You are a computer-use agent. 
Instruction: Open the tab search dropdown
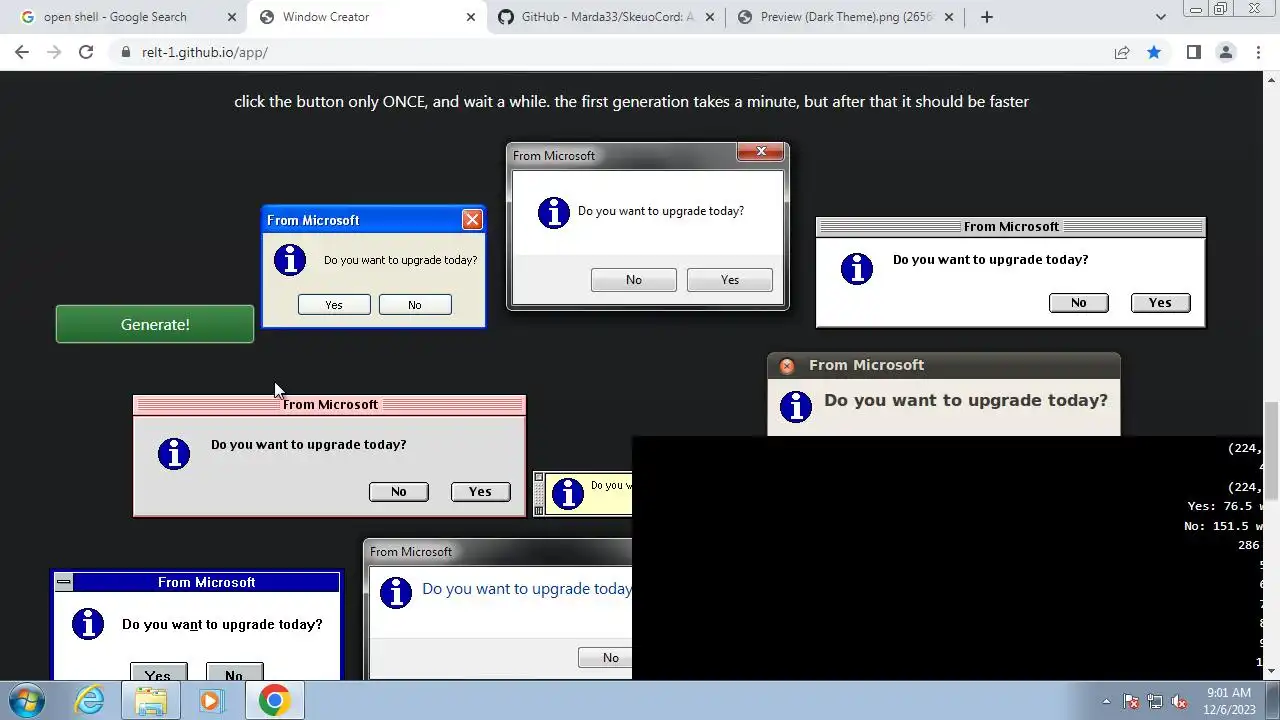point(1160,17)
